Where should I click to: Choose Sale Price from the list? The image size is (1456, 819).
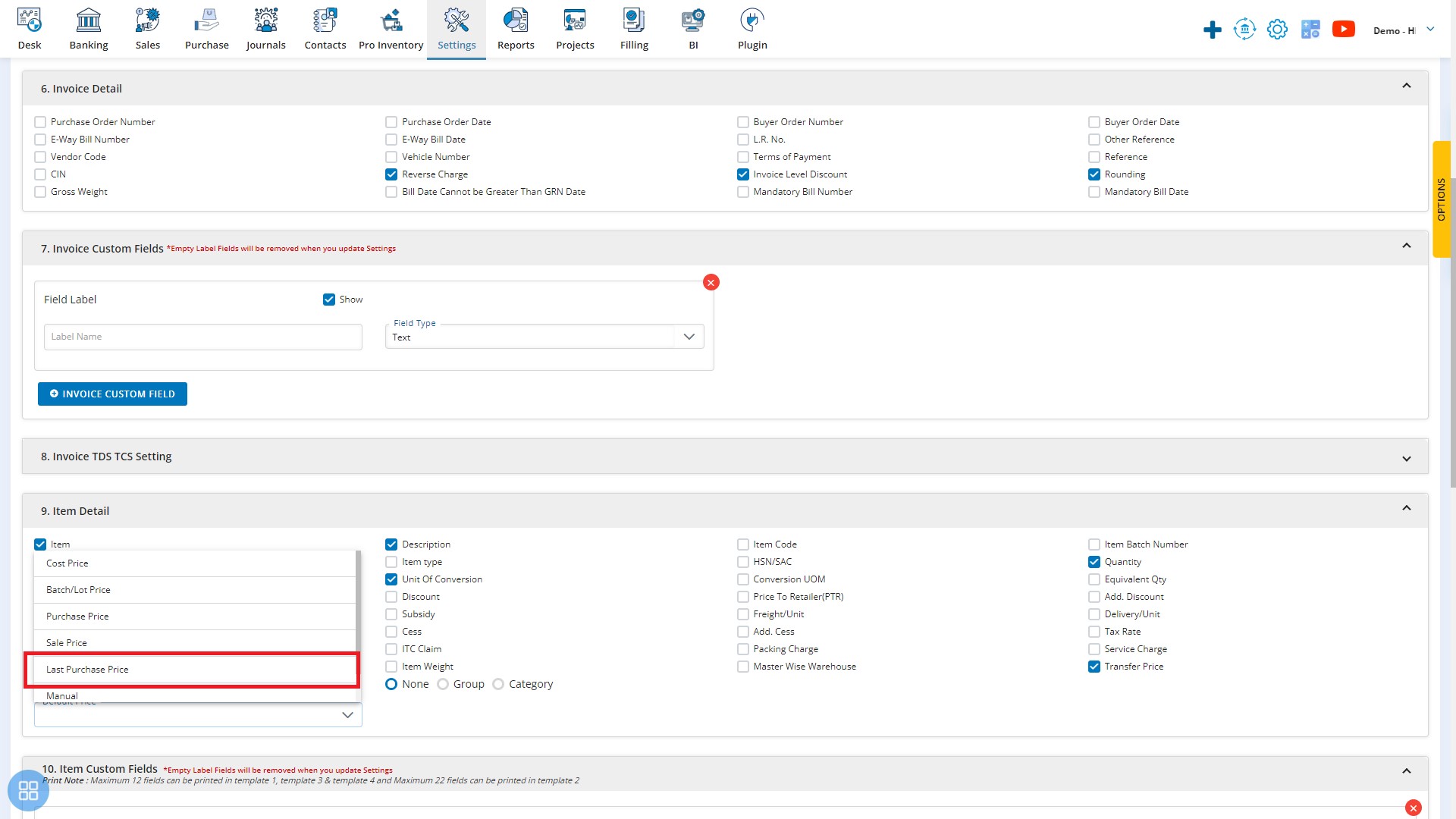click(195, 643)
